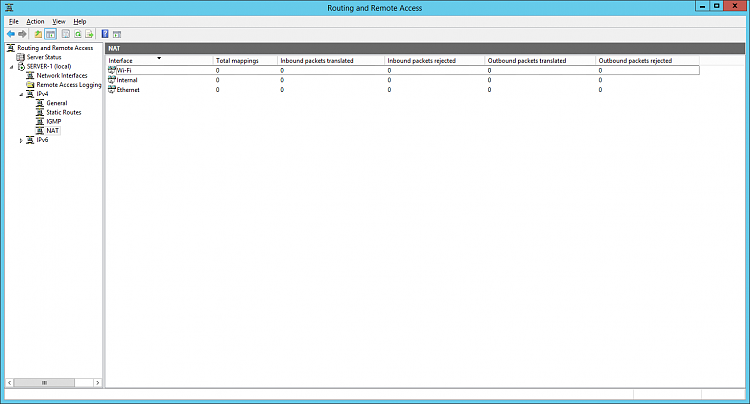This screenshot has width=750, height=404.
Task: Select the SERVER-1 (local) node
Action: pyautogui.click(x=49, y=66)
